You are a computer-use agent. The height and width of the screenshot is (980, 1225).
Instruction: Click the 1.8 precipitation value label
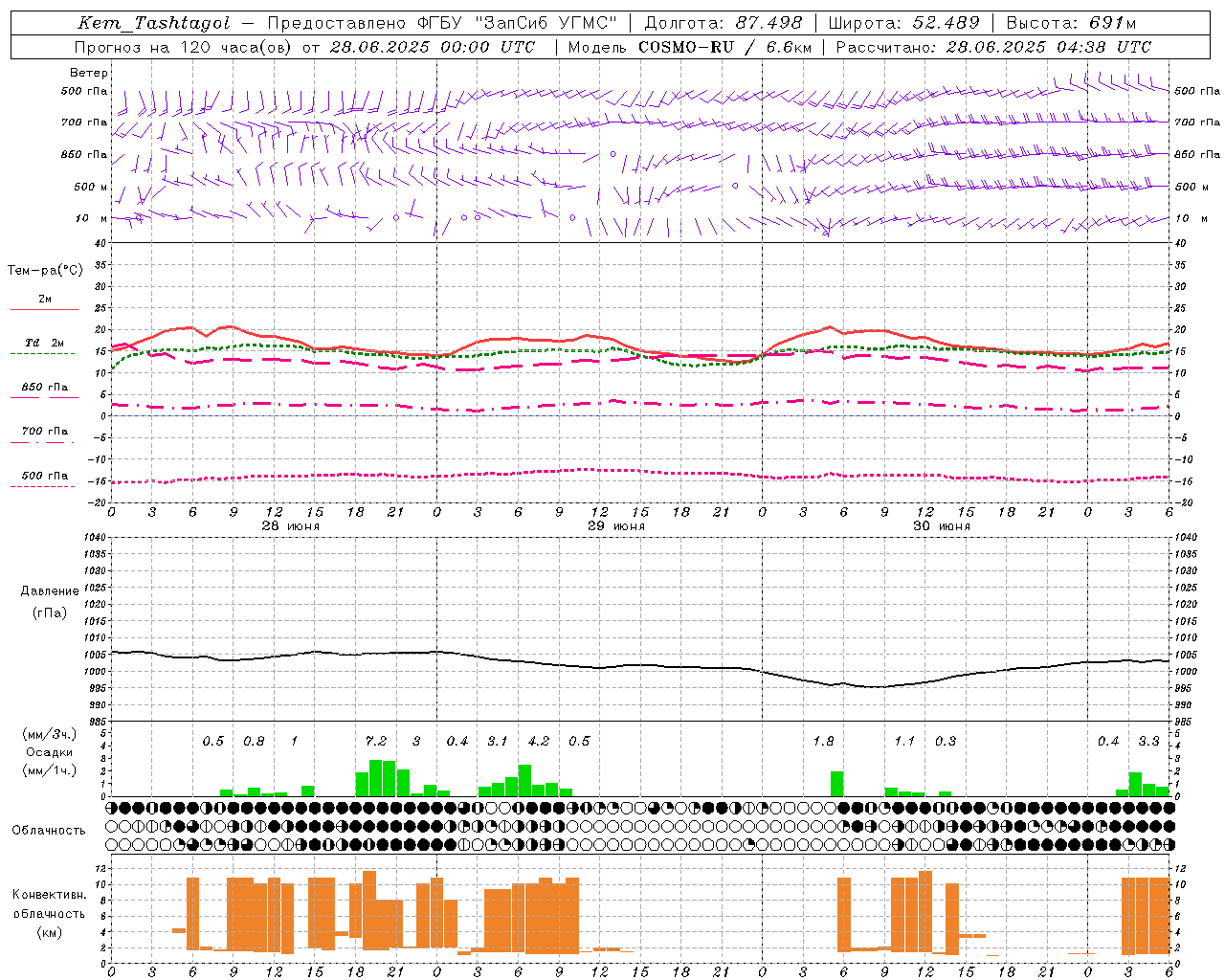[x=823, y=742]
